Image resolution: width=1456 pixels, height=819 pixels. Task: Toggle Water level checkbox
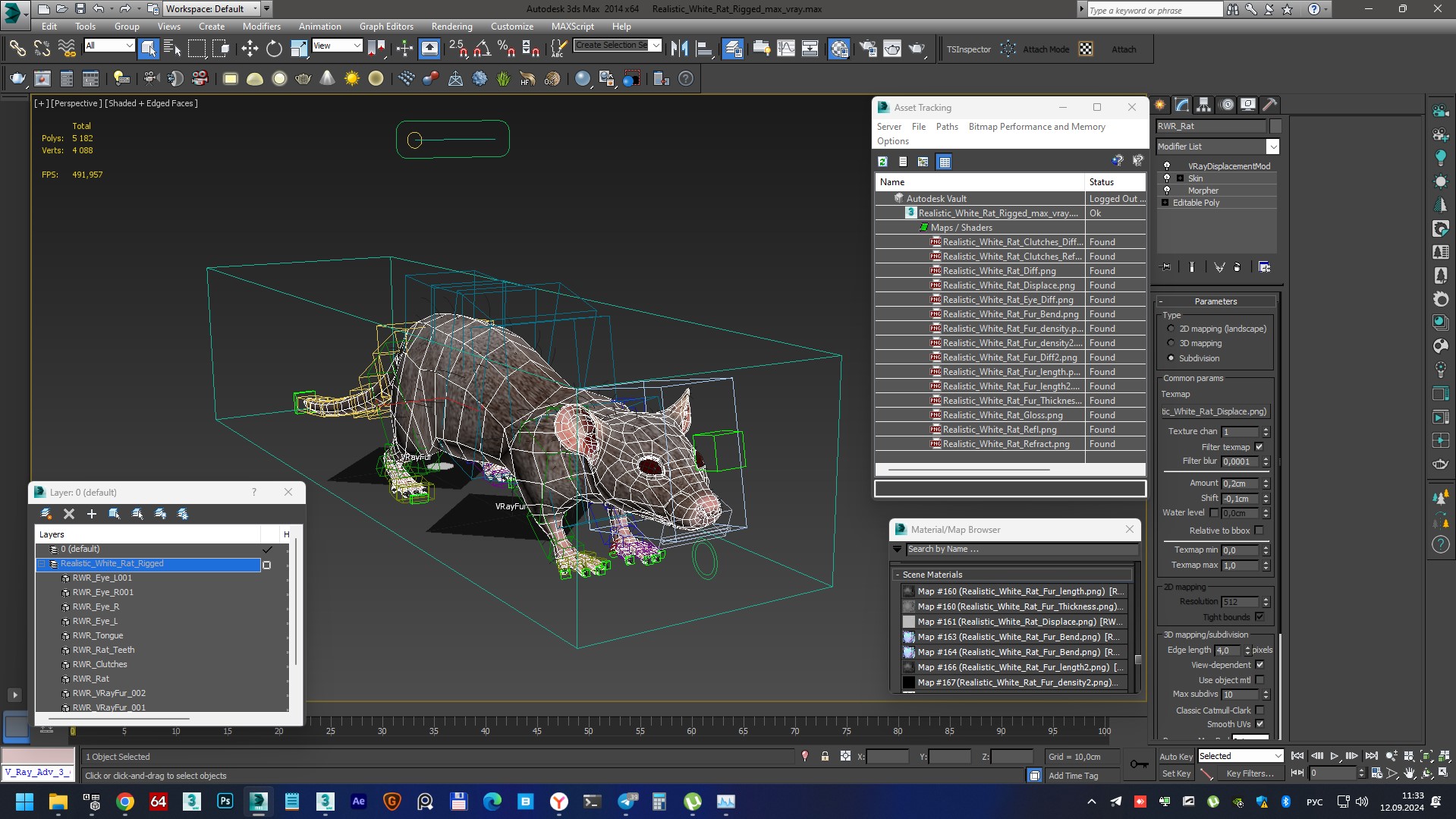pos(1214,513)
